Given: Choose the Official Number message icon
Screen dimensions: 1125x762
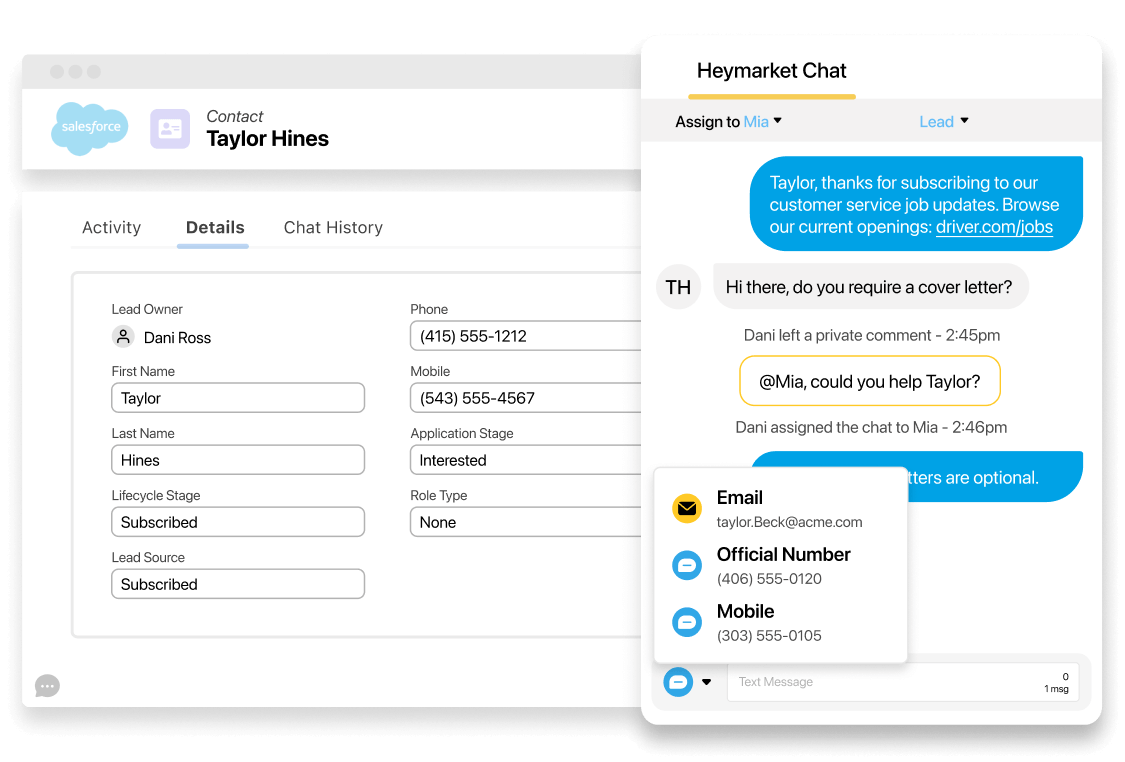Looking at the screenshot, I should point(686,565).
